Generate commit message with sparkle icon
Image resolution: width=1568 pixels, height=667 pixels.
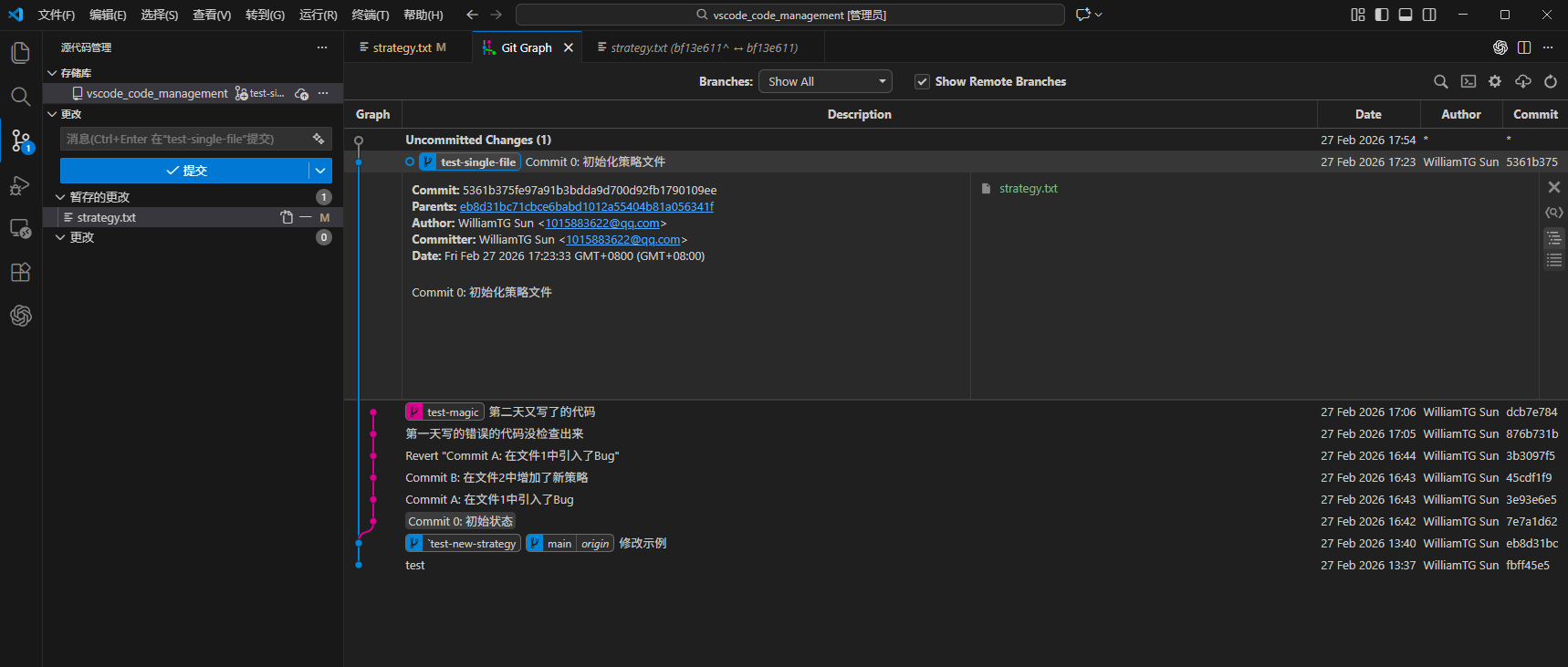click(319, 139)
